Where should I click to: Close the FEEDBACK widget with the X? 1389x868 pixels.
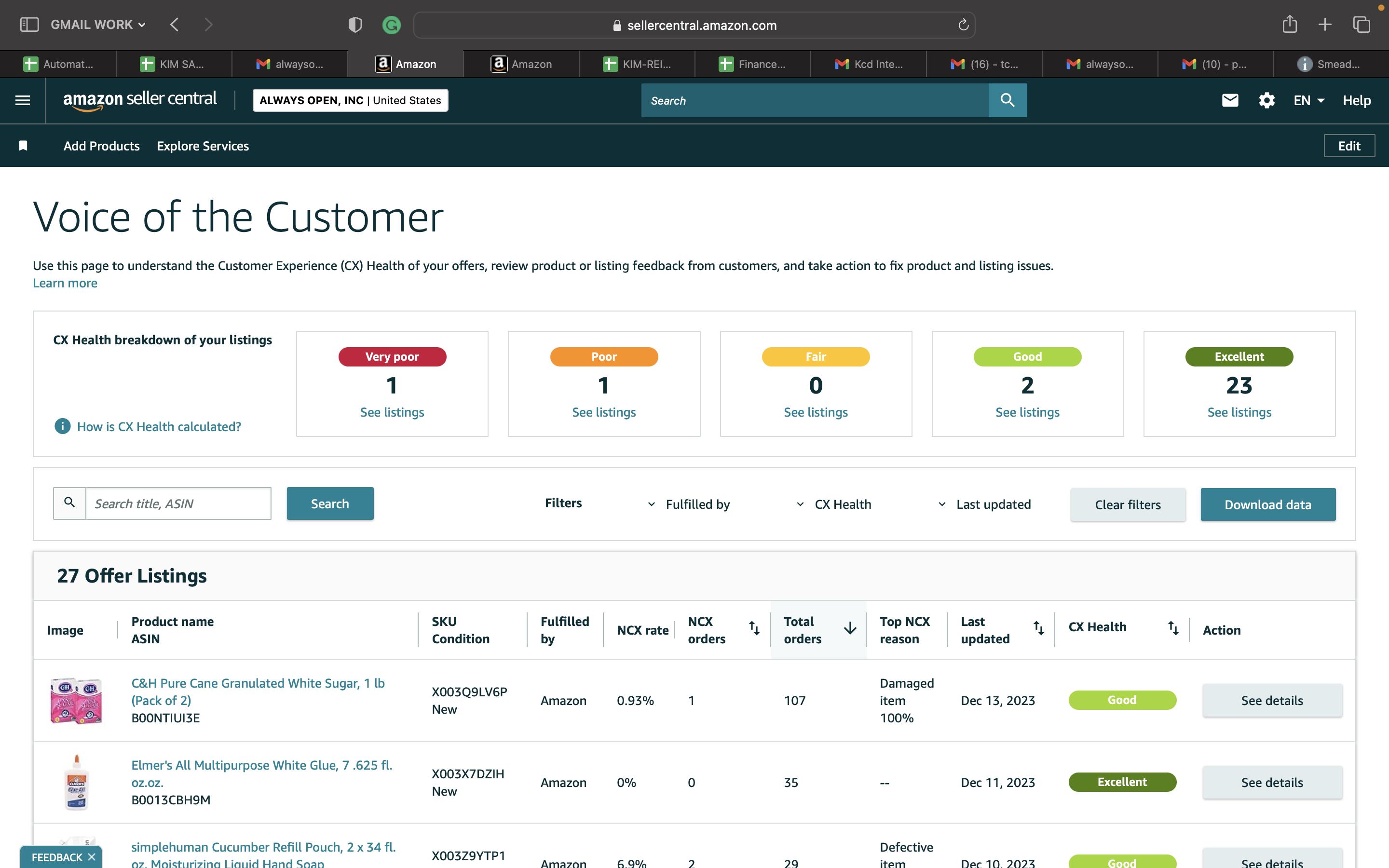coord(91,857)
